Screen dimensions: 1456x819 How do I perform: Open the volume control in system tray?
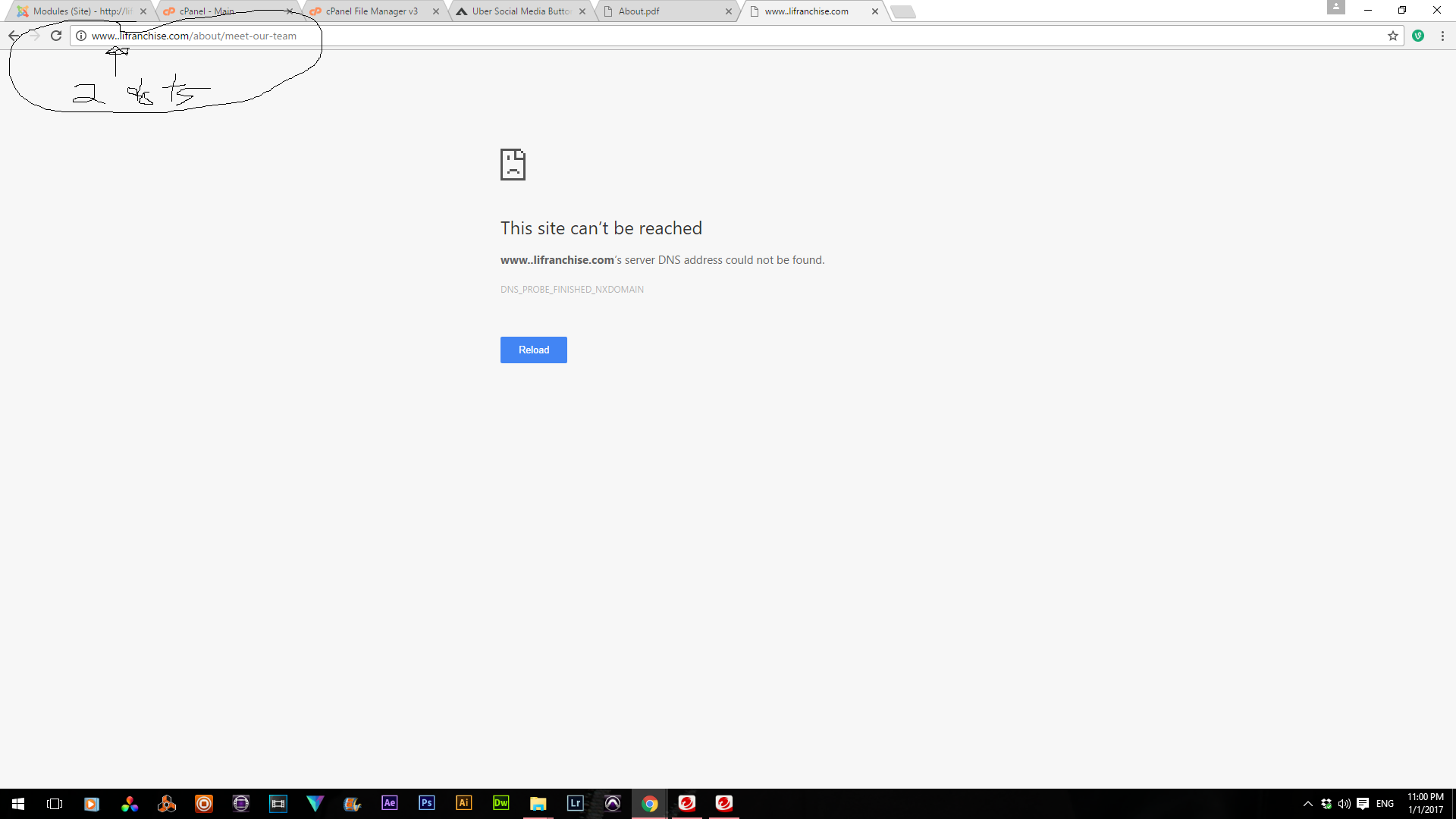click(1344, 804)
